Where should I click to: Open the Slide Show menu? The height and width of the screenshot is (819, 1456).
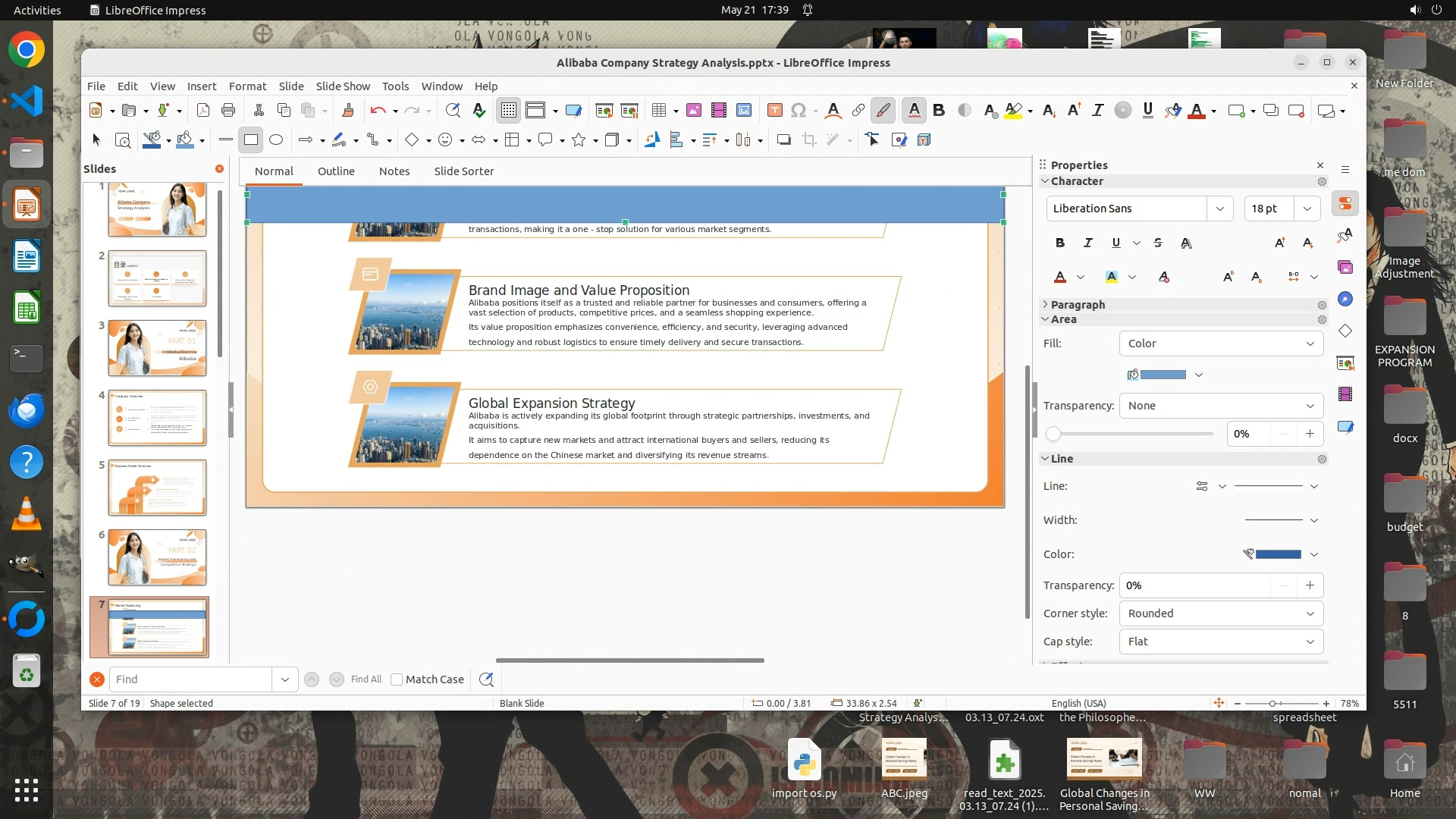[343, 86]
